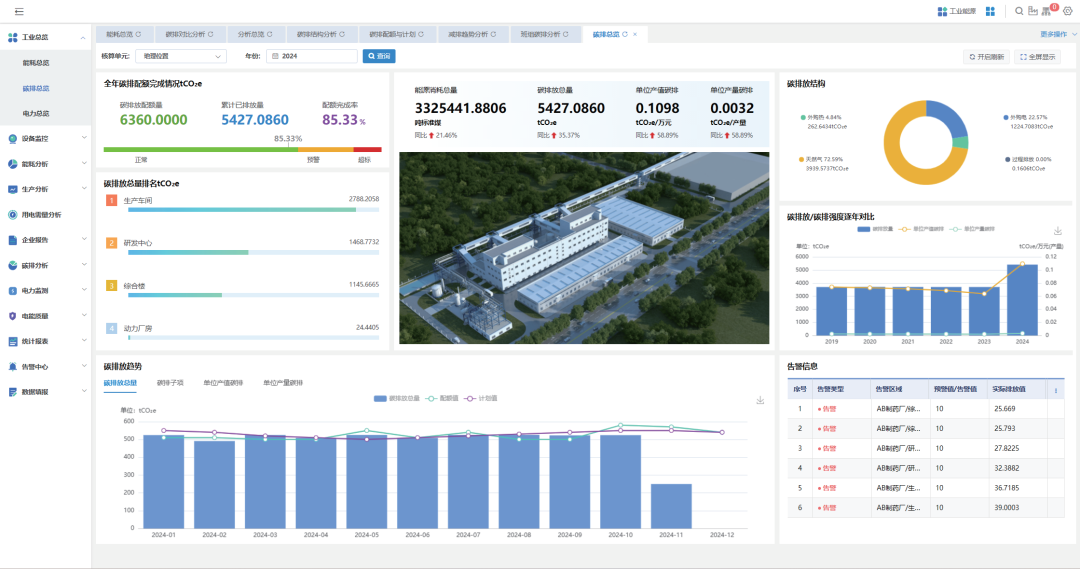
Task: Open the notifications icon with red badge
Action: click(x=1049, y=11)
